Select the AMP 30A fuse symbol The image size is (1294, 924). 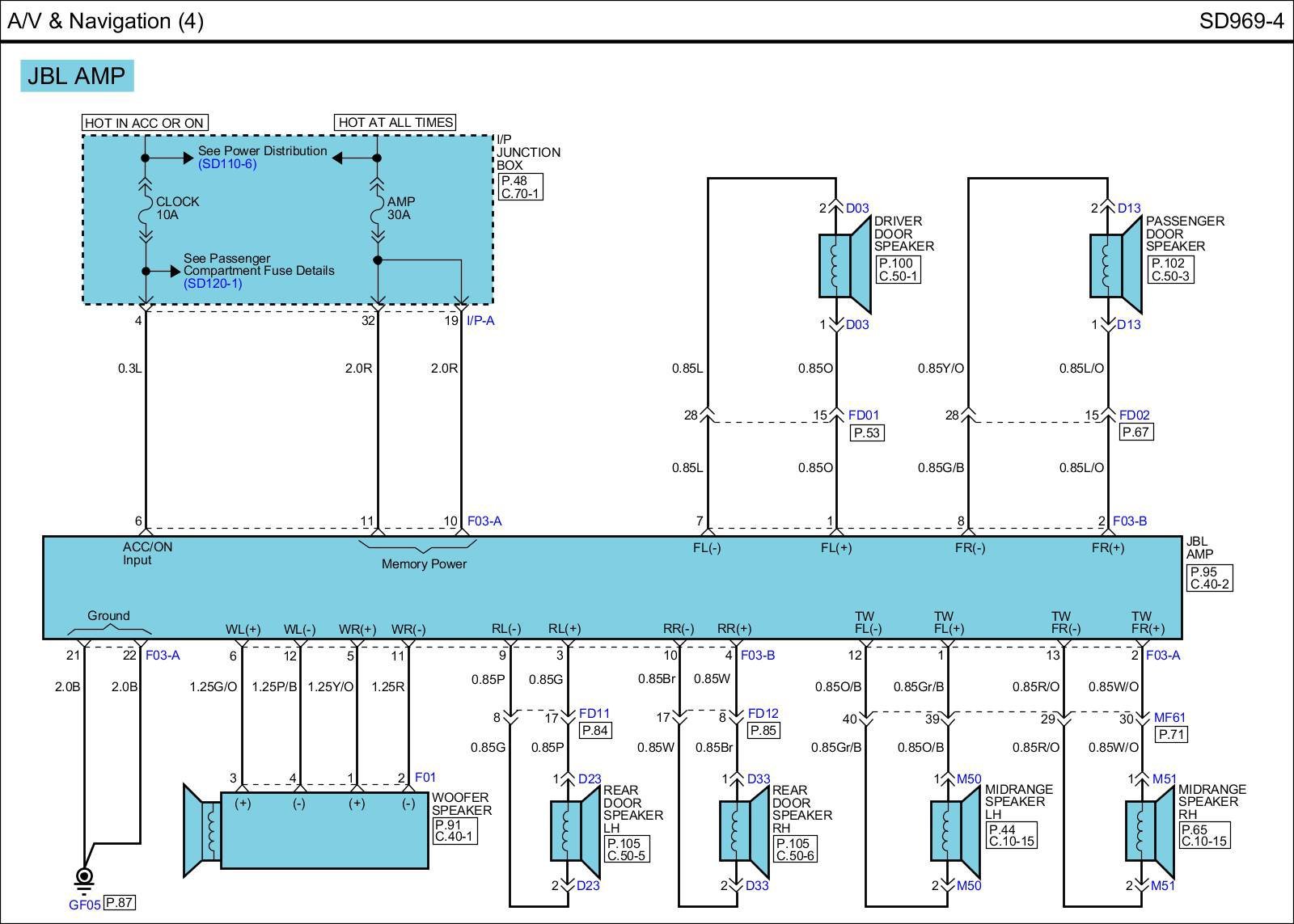coord(378,213)
